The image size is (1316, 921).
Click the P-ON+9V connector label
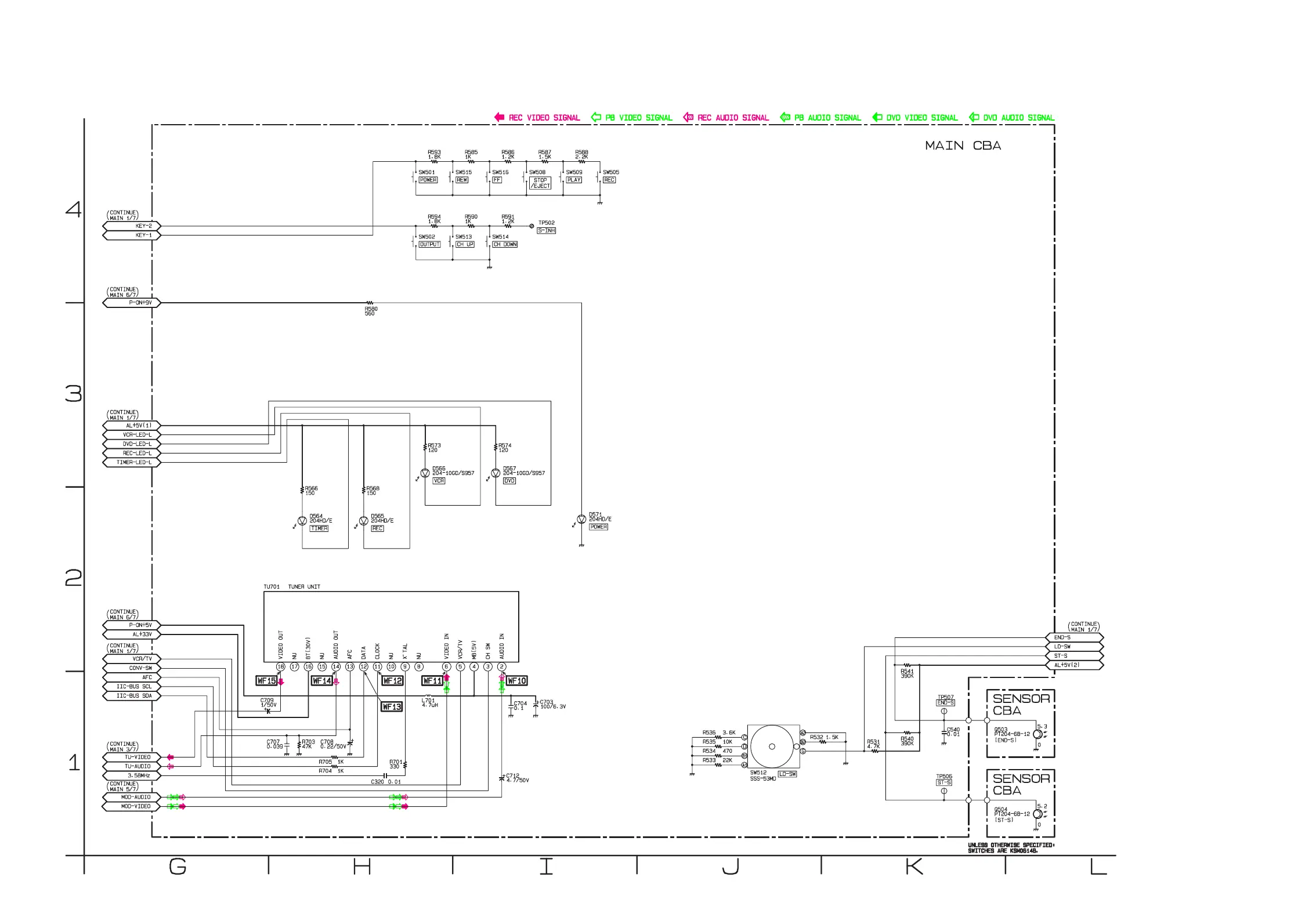[x=140, y=303]
